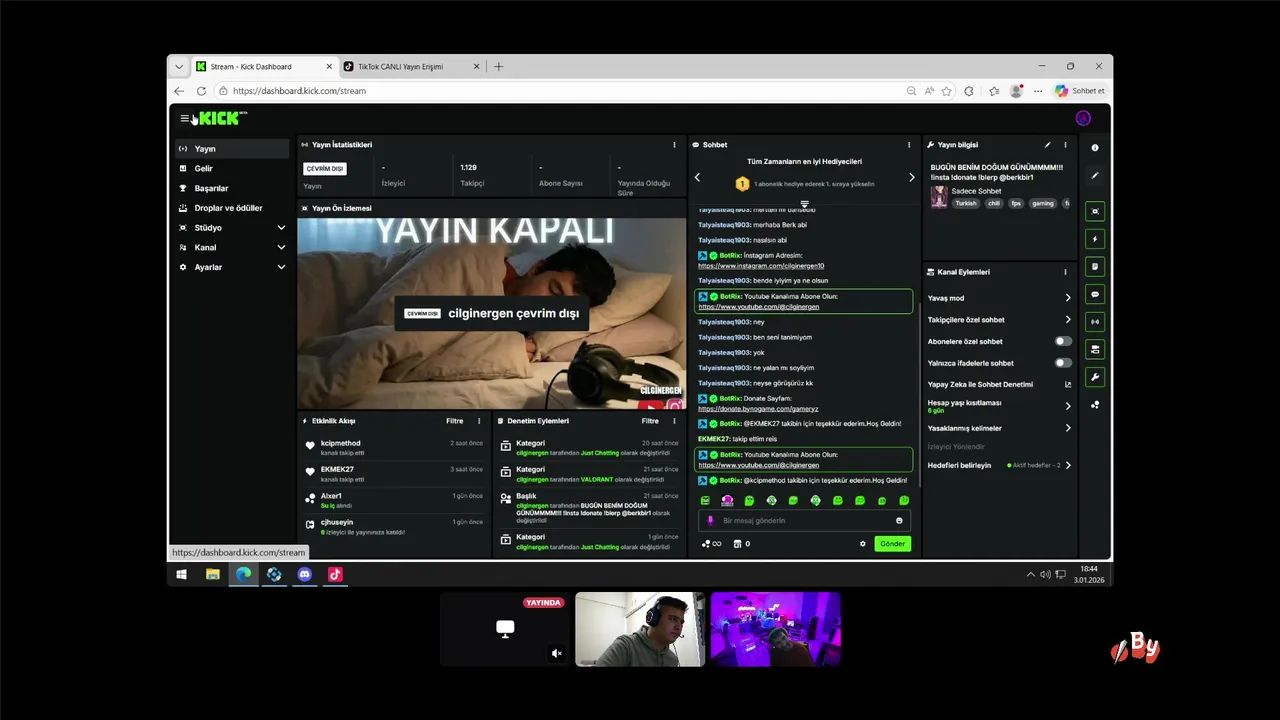Viewport: 1280px width, 720px height.
Task: Toggle the activity feed lightning icon
Action: click(1095, 239)
